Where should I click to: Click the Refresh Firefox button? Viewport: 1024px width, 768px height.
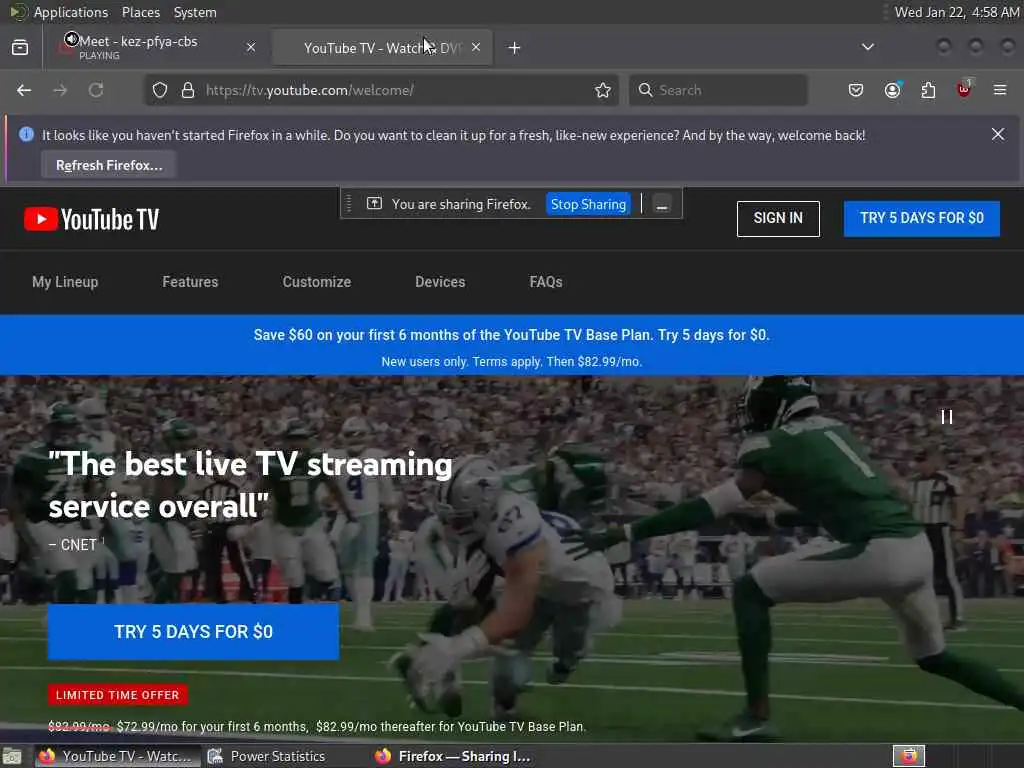click(x=109, y=165)
